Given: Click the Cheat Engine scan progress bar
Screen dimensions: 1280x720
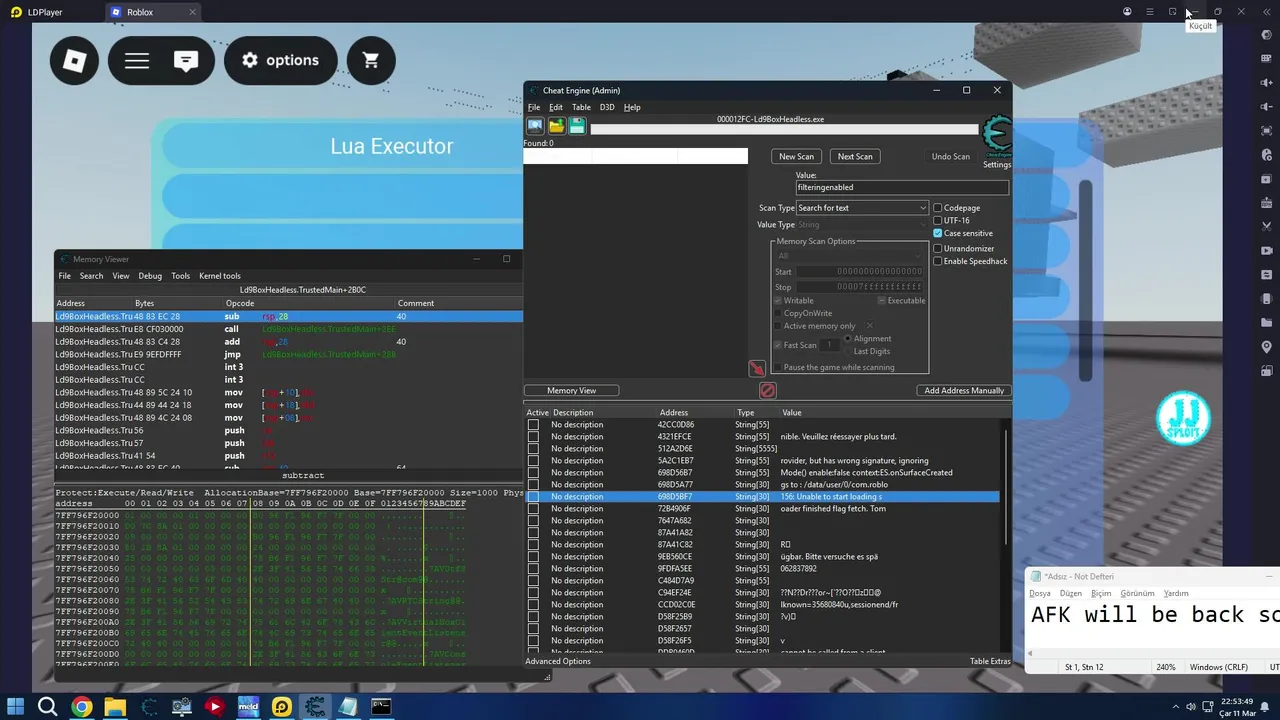Looking at the screenshot, I should pyautogui.click(x=784, y=129).
